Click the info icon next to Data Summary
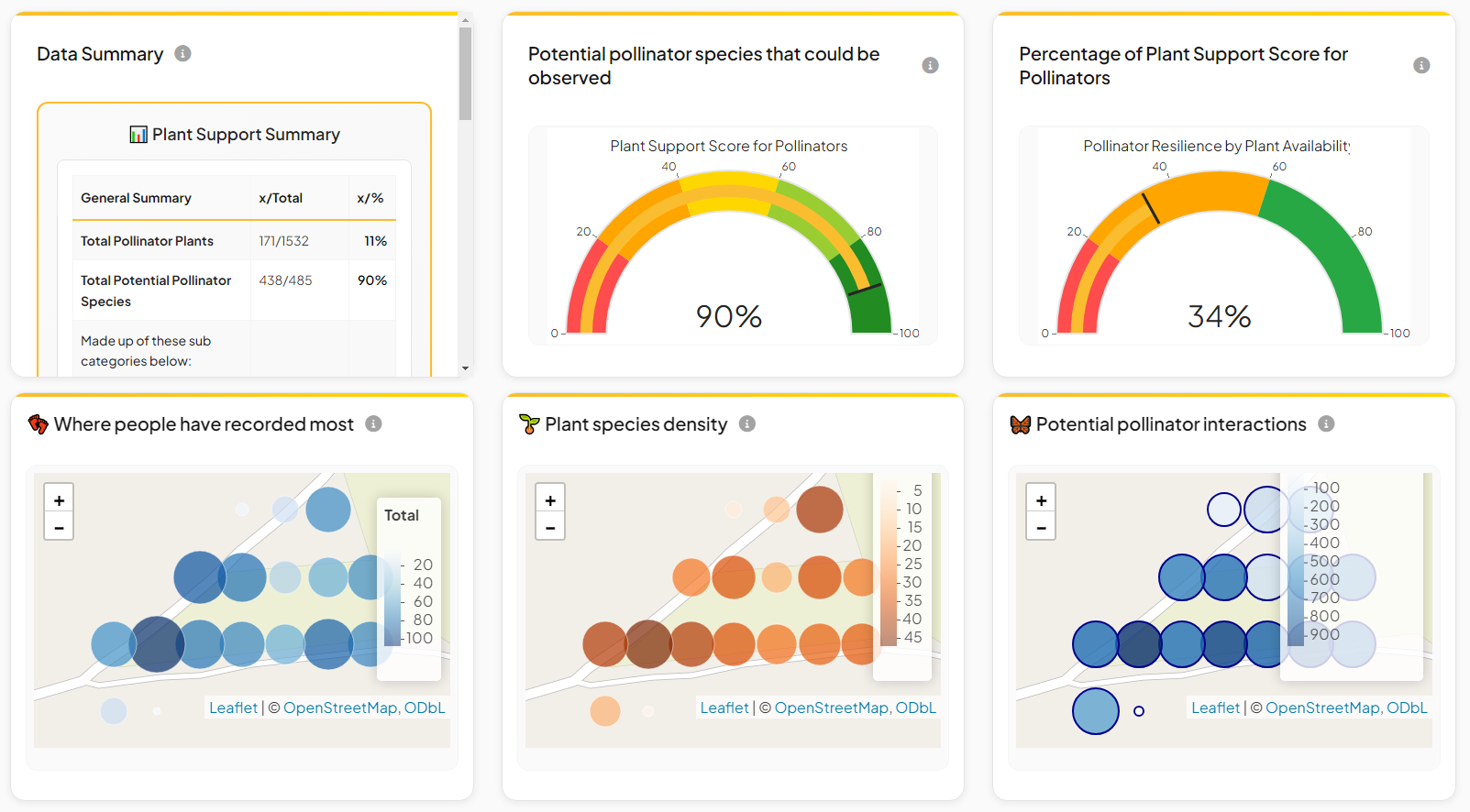 [x=183, y=54]
